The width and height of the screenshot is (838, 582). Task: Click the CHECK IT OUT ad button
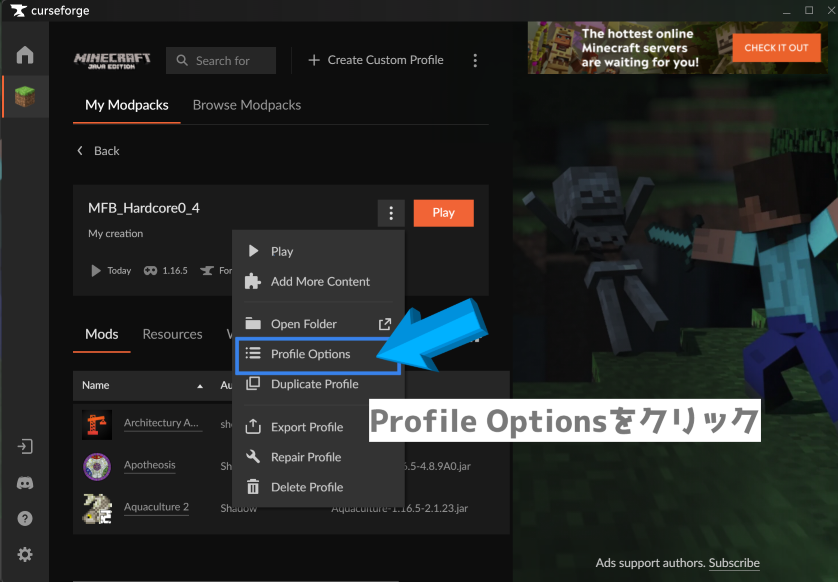tap(776, 48)
